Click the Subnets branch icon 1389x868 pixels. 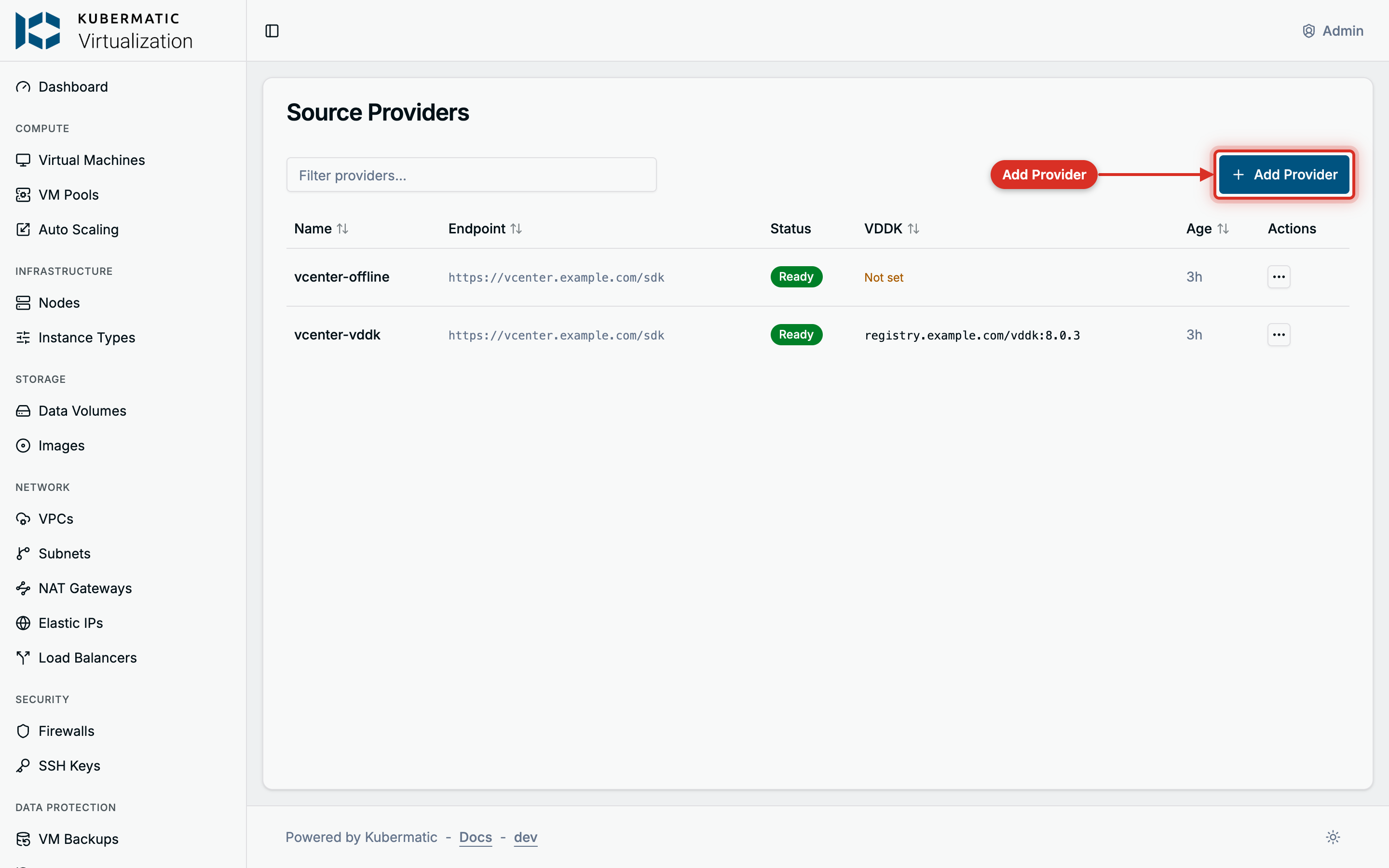click(x=23, y=554)
